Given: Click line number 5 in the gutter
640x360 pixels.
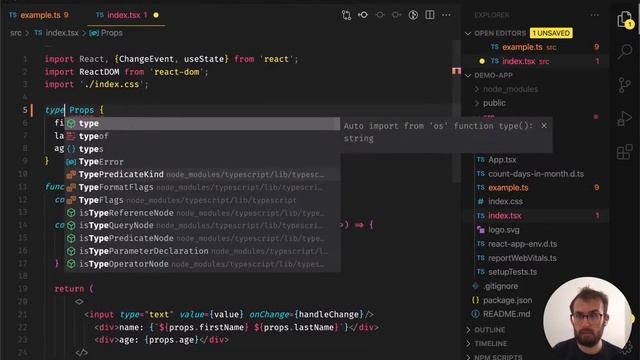Looking at the screenshot, I should pos(25,110).
